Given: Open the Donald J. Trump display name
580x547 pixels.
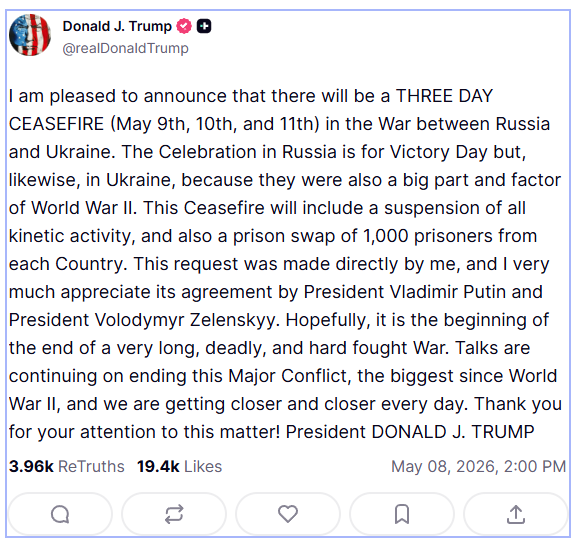Looking at the screenshot, I should click(117, 26).
